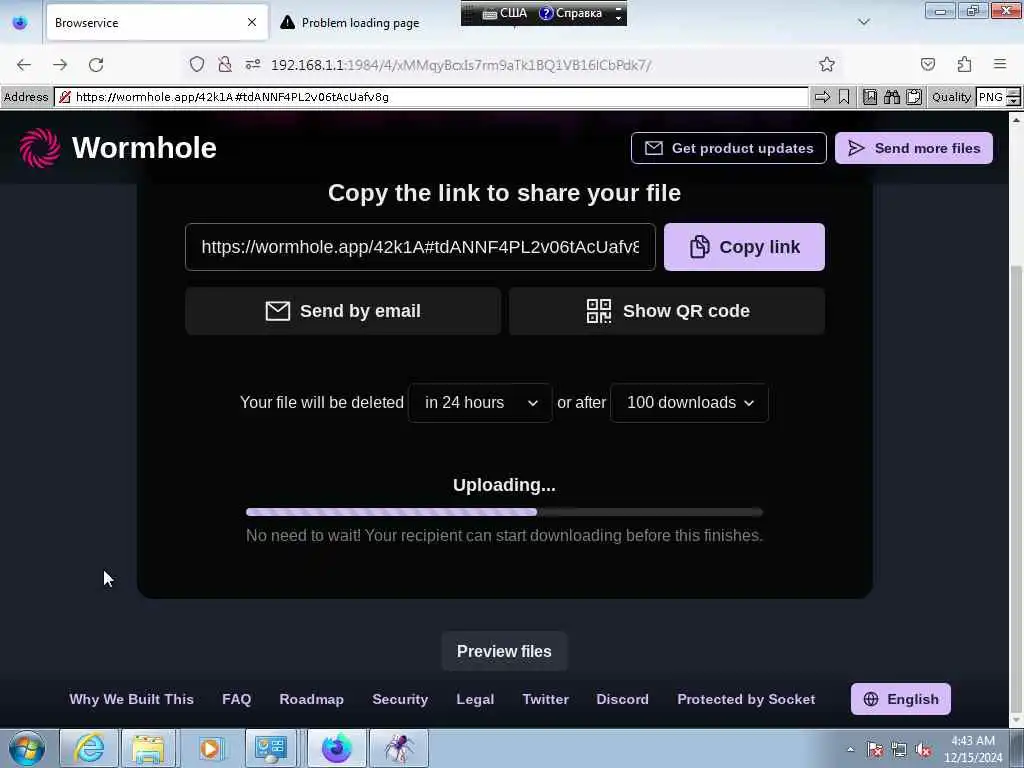Go forward with the browser forward arrow
Viewport: 1024px width, 768px height.
pyautogui.click(x=60, y=65)
